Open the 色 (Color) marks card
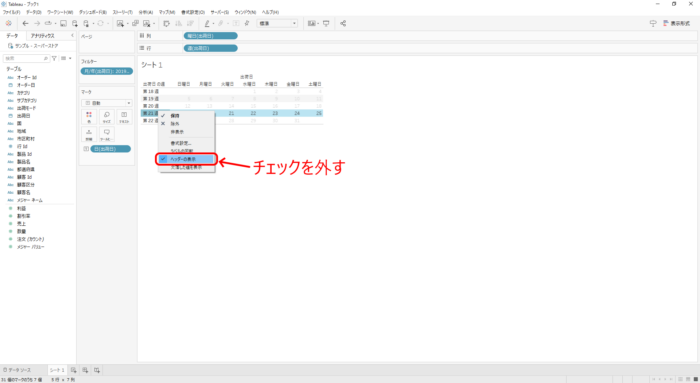 [89, 117]
